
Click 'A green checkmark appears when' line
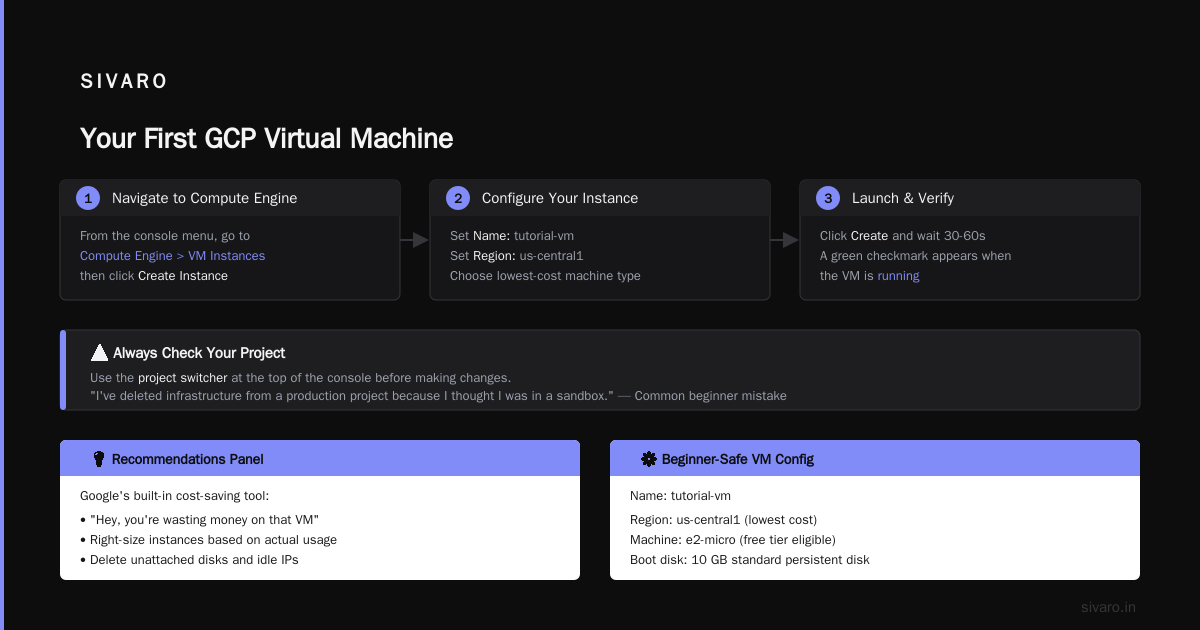tap(916, 256)
